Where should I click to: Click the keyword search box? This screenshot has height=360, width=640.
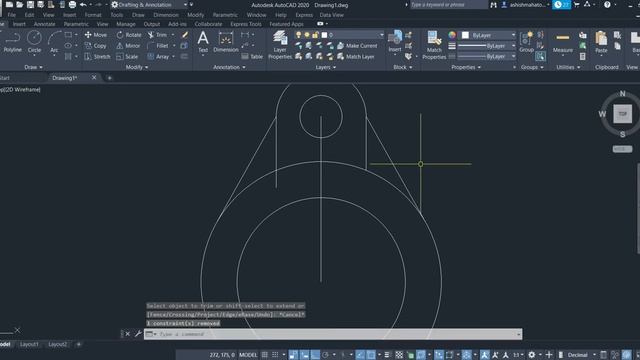pos(448,5)
